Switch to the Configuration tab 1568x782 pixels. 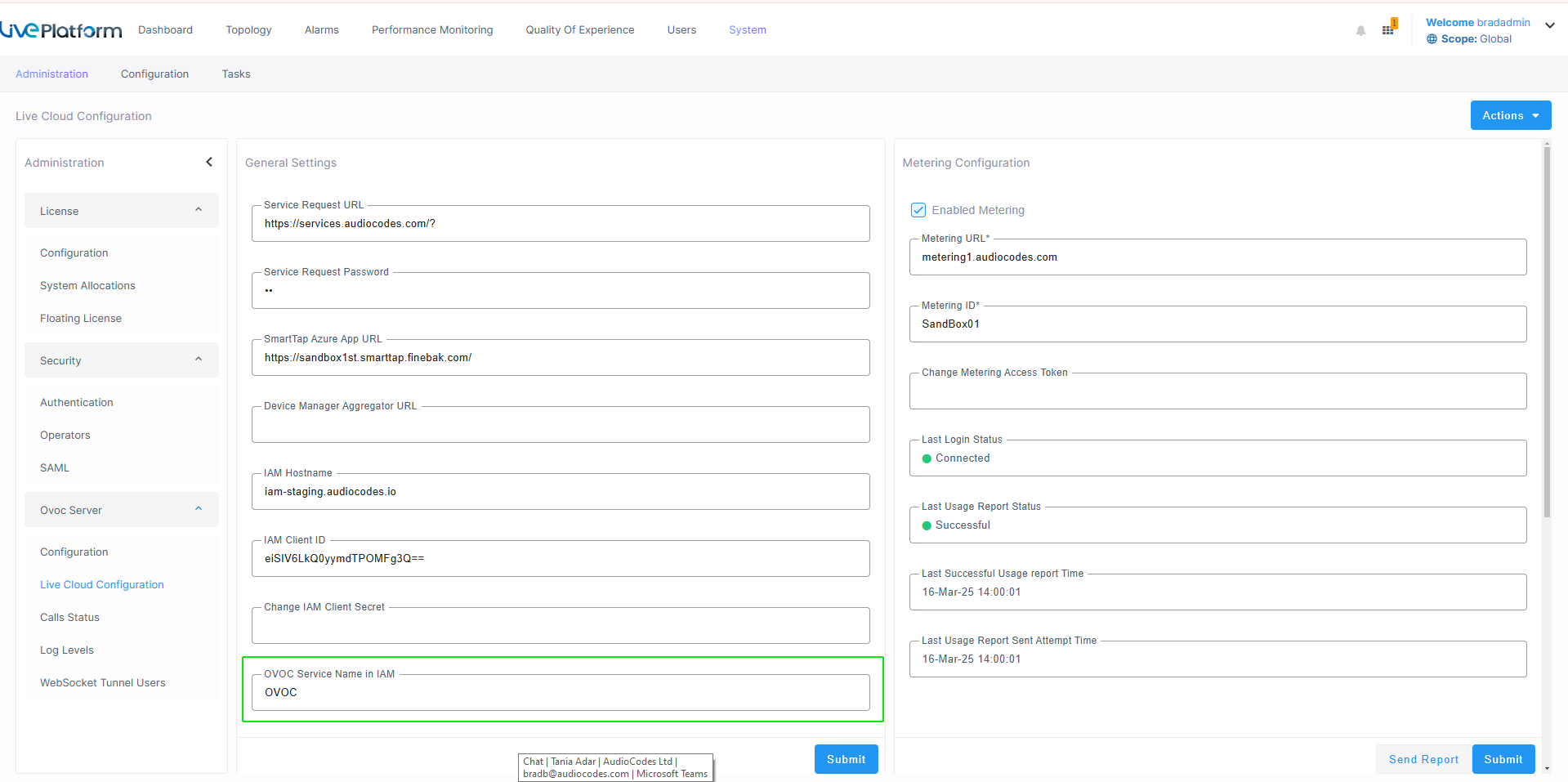154,74
